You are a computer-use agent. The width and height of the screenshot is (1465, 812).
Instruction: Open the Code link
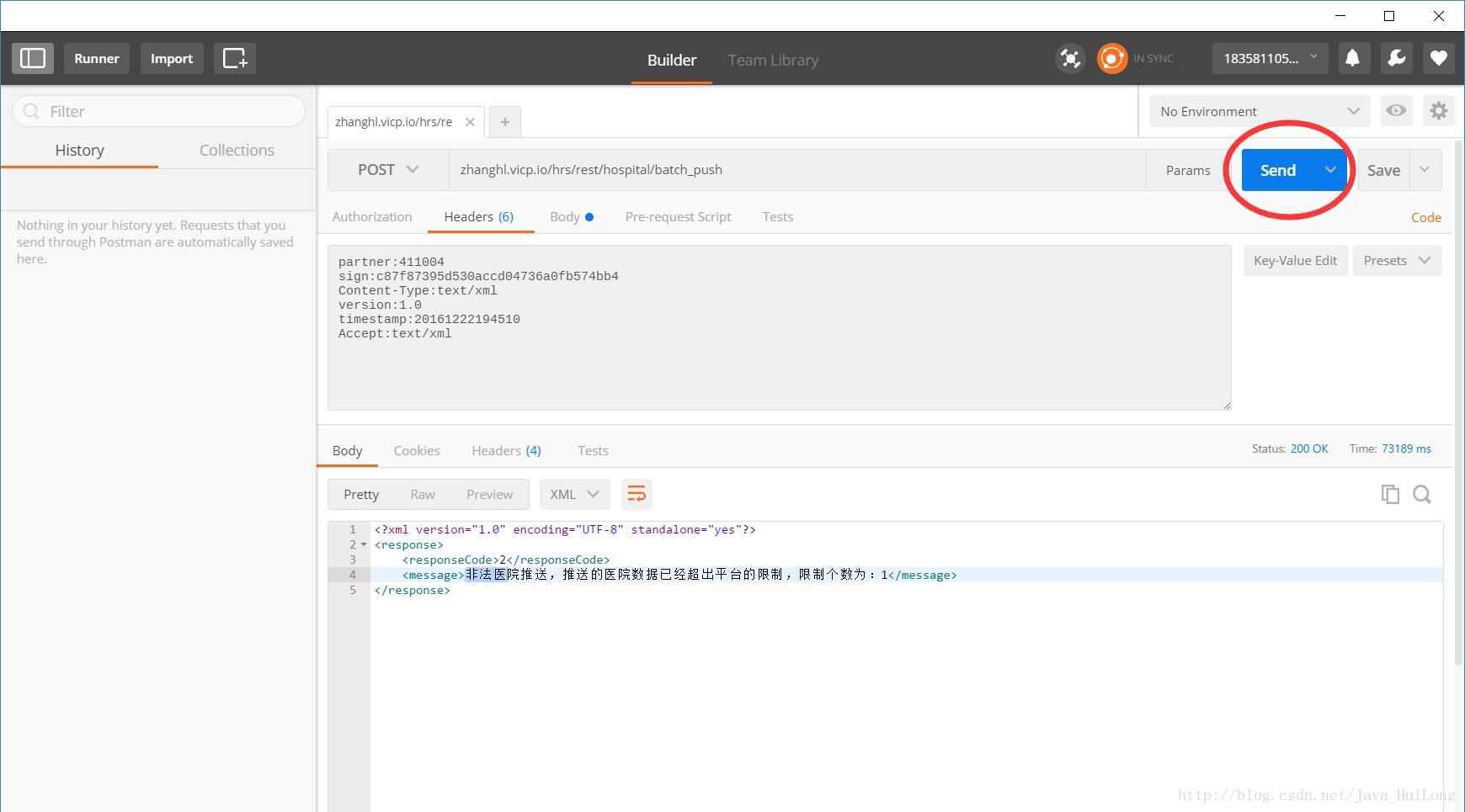[x=1426, y=217]
